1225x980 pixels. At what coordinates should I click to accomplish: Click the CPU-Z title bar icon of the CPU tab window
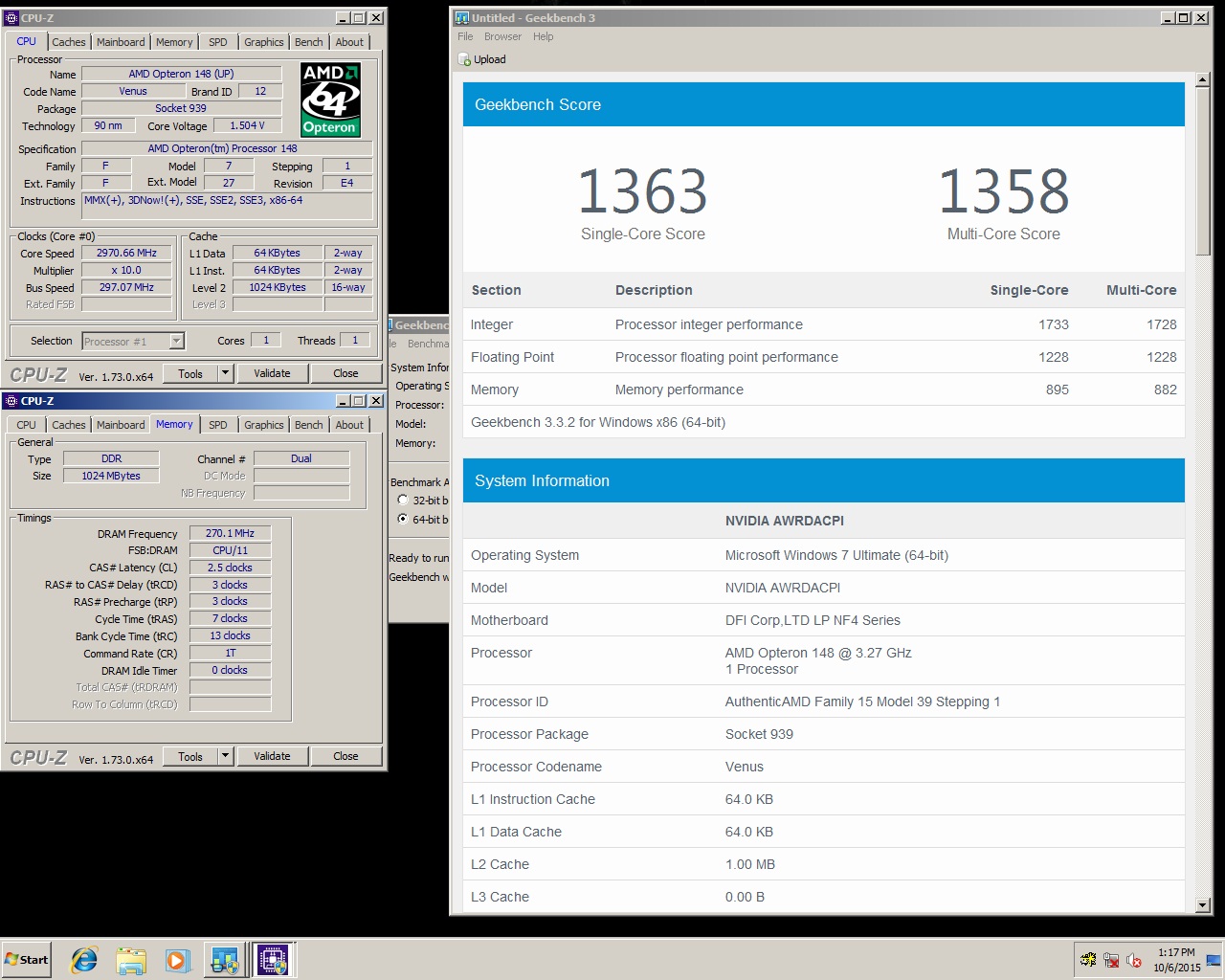11,17
